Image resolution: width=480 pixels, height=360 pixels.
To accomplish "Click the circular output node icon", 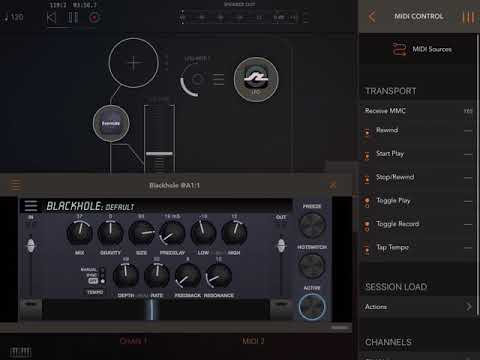I will coord(256,79).
